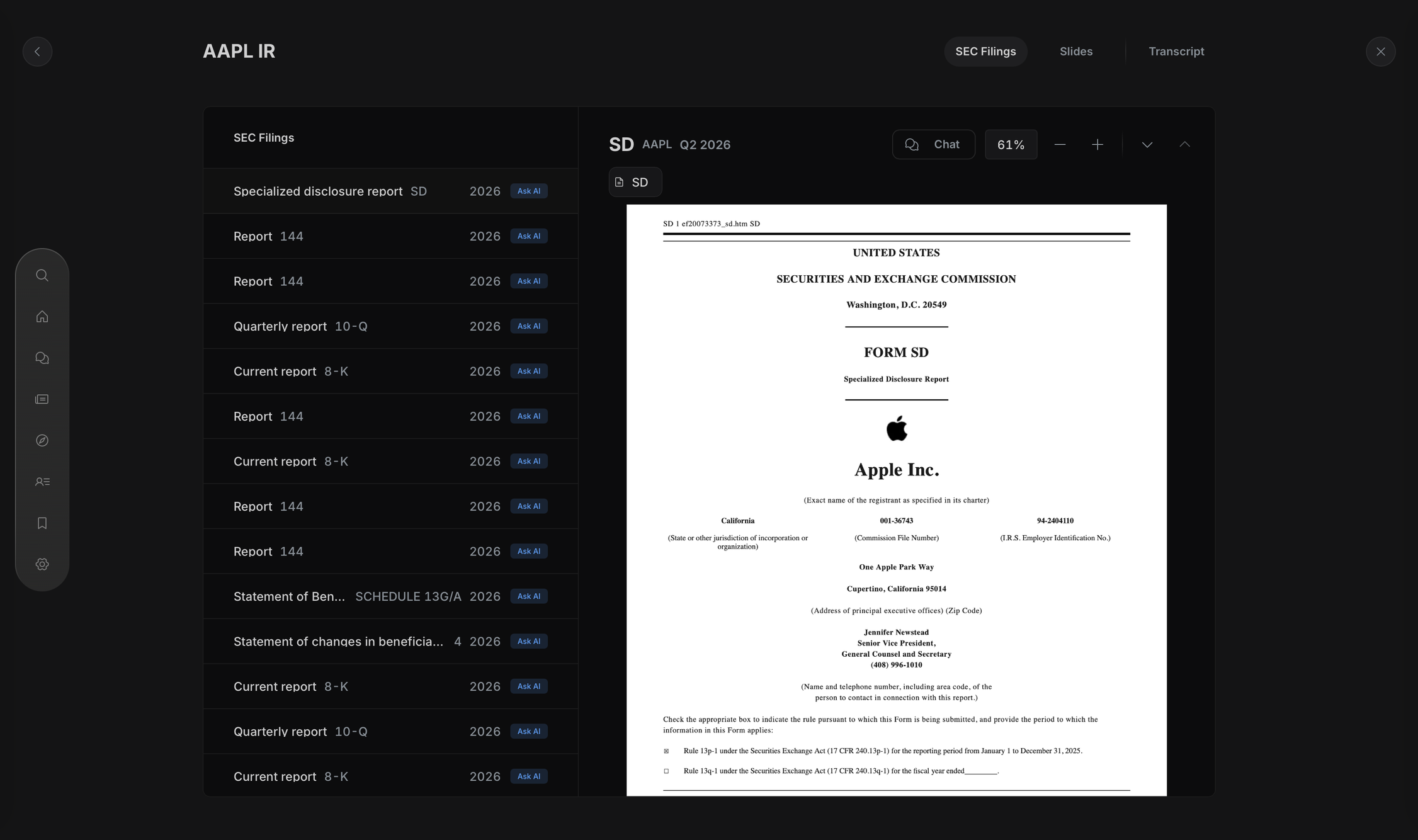
Task: Open the people list sidebar icon
Action: click(42, 482)
